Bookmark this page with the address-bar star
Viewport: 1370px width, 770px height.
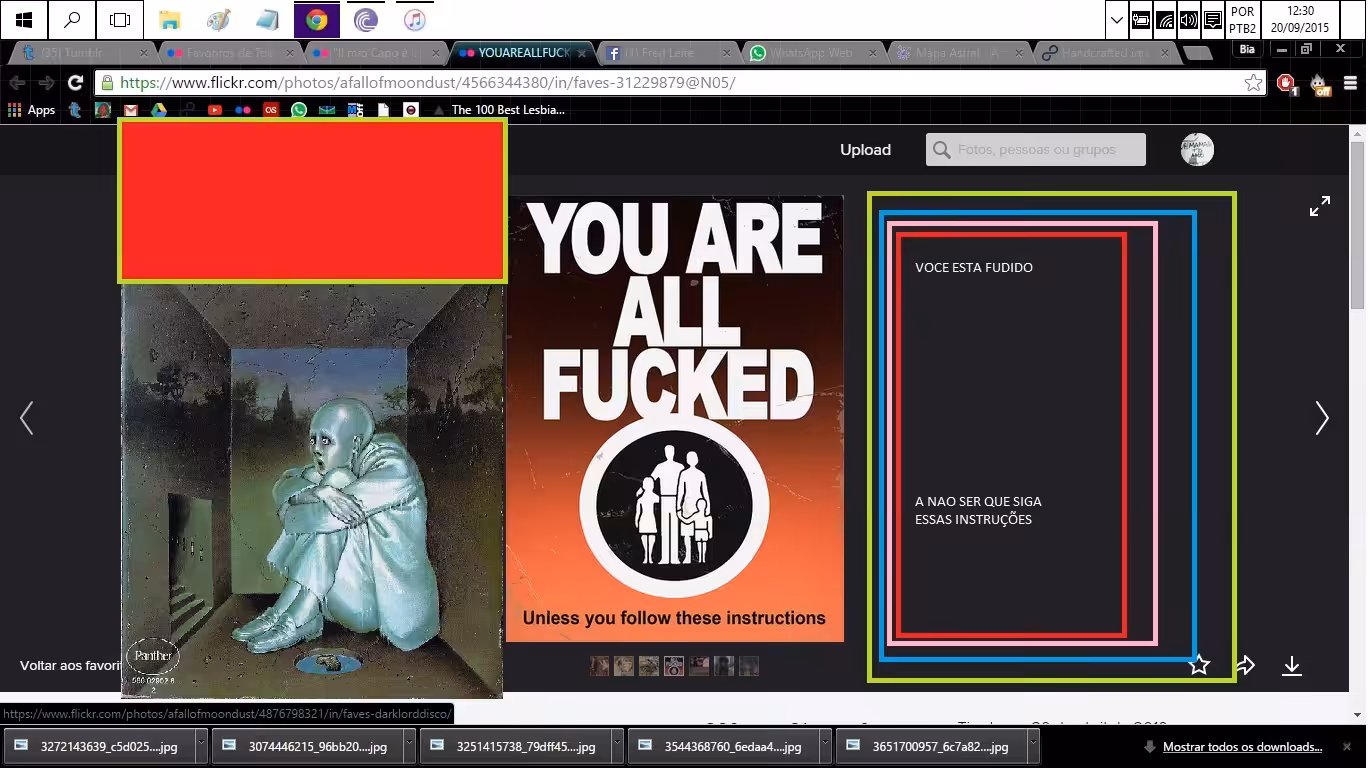pos(1253,83)
